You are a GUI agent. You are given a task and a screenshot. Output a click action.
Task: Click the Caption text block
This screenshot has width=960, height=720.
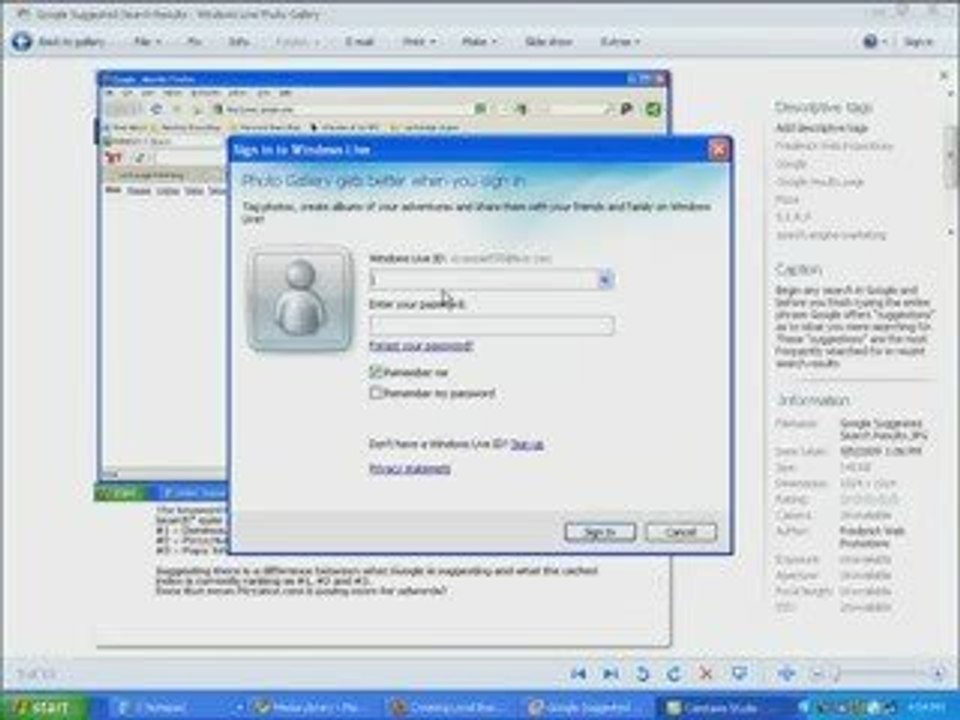[x=854, y=326]
